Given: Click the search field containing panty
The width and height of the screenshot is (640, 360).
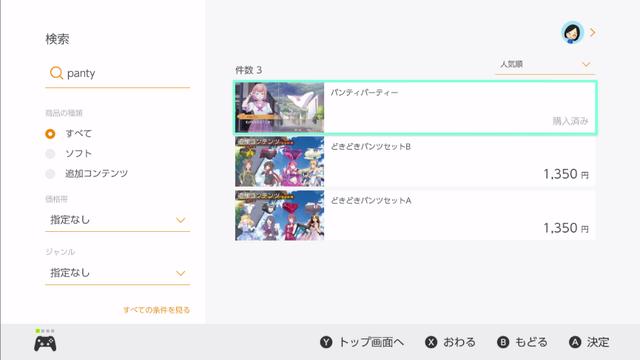Looking at the screenshot, I should [x=118, y=74].
